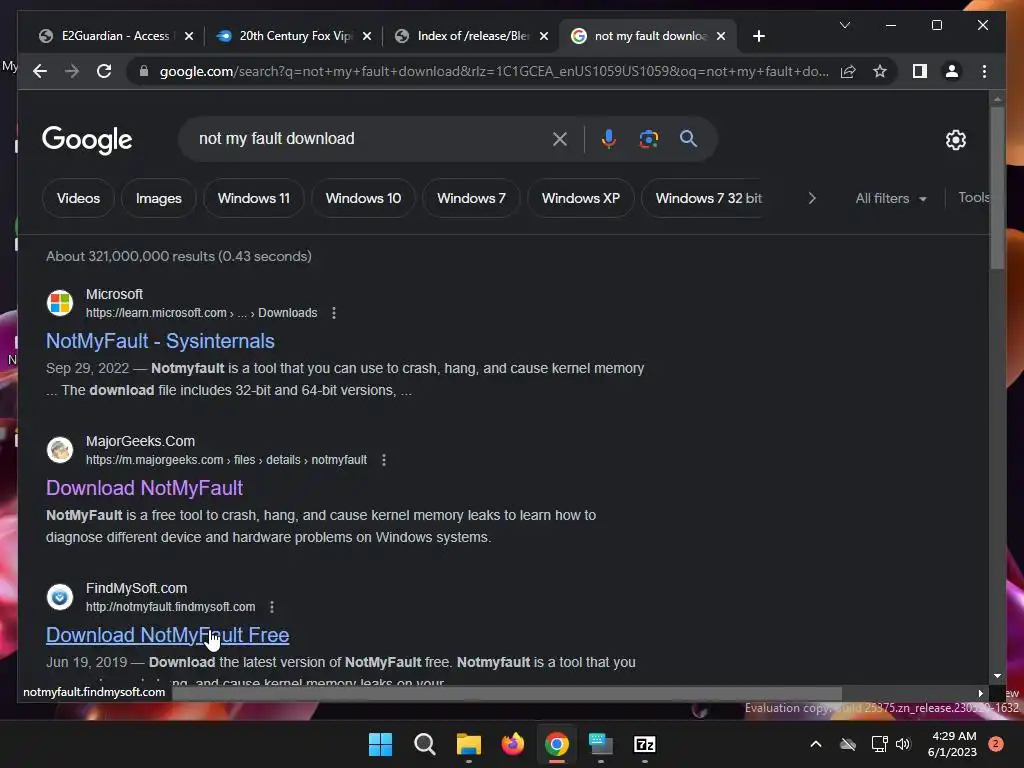Open a new tab with the plus button
Viewport: 1024px width, 768px height.
click(758, 36)
